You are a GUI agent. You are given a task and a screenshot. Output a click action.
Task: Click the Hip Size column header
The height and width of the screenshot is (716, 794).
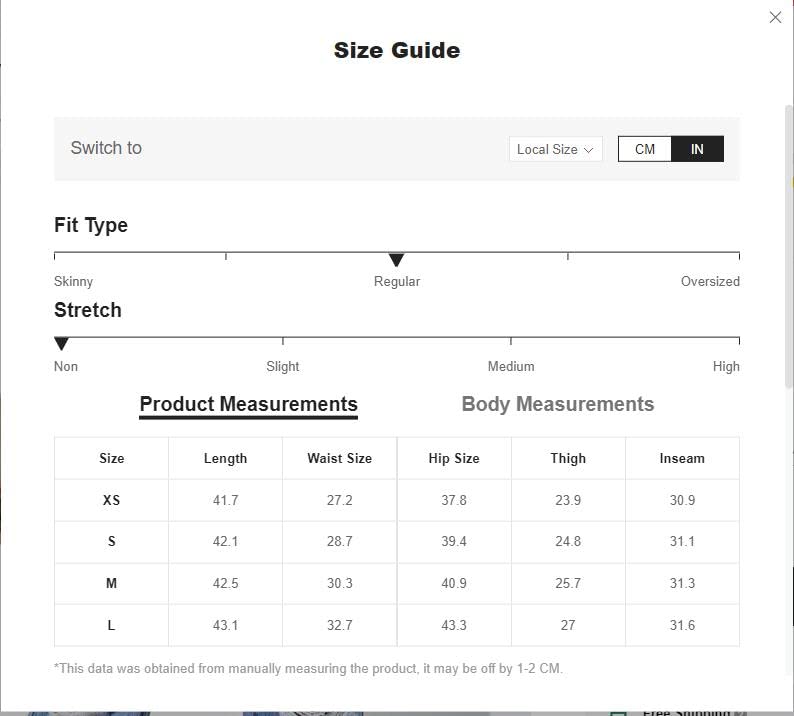coord(454,458)
